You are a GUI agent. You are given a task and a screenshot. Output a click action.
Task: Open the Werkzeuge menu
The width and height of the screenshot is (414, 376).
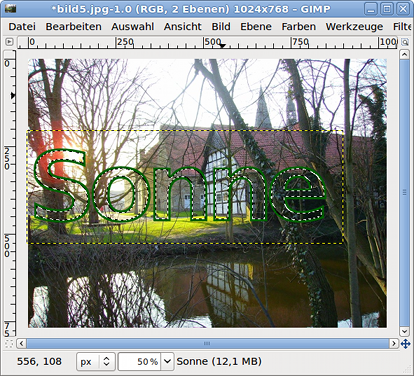coord(354,27)
